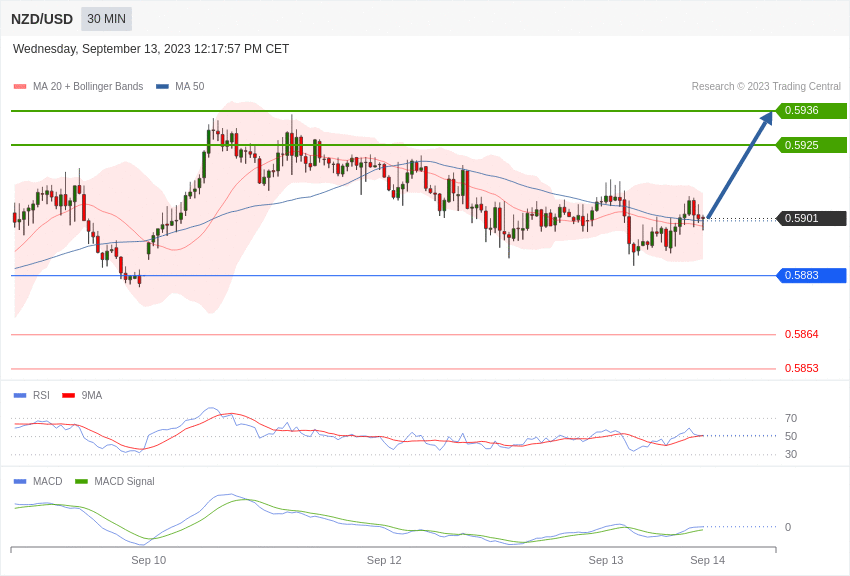Click the MACD legend swatch
Screen dimensions: 850x576
(20, 482)
